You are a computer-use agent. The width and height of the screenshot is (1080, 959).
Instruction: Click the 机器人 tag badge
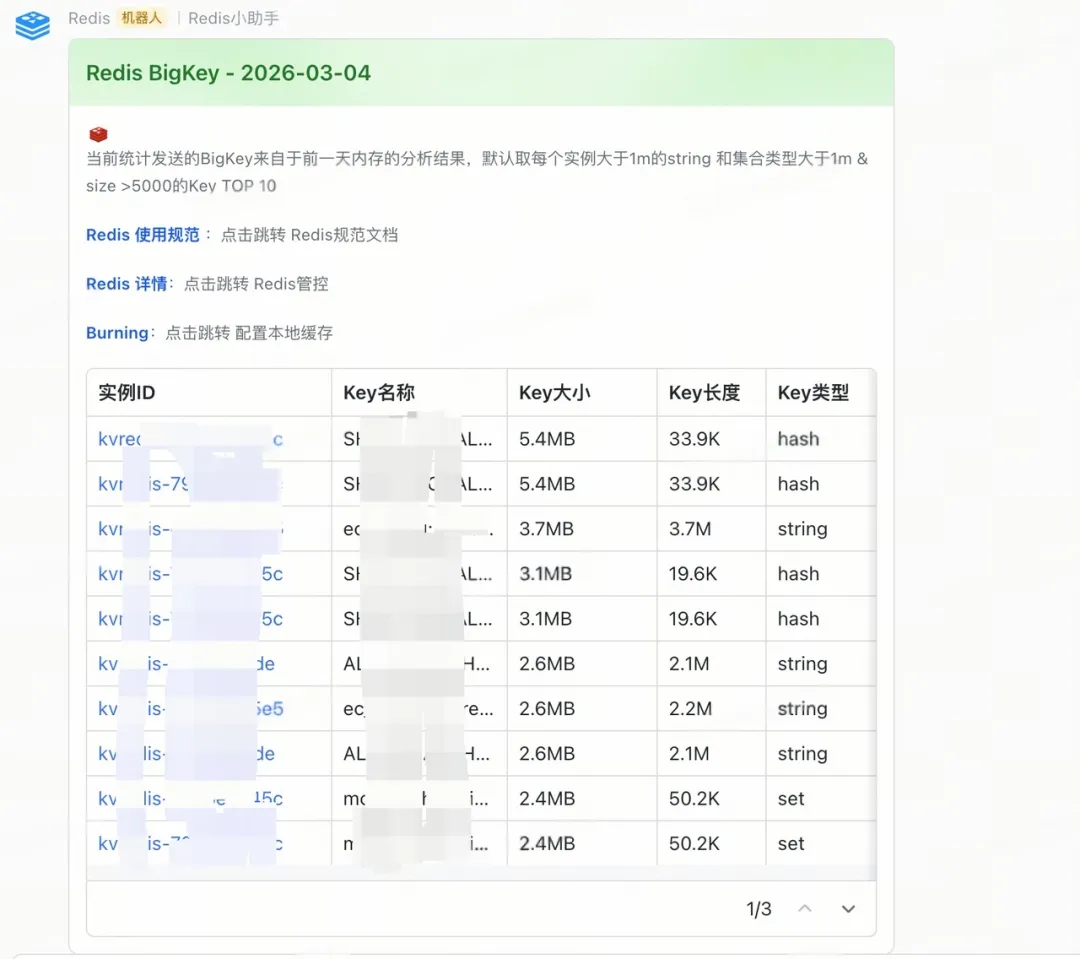[x=141, y=18]
